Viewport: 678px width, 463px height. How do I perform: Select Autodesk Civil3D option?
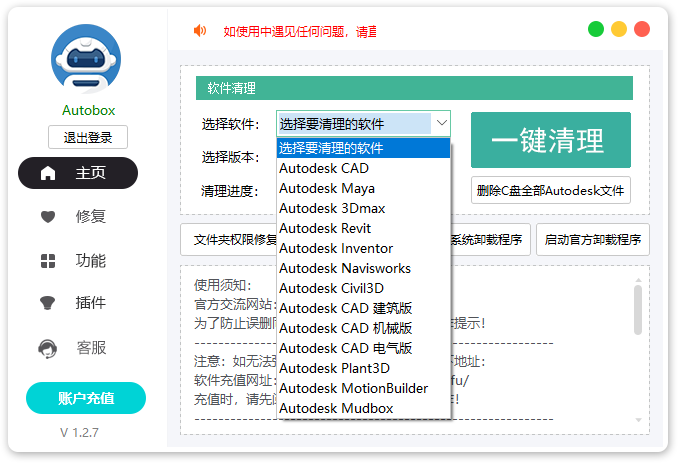coord(363,288)
